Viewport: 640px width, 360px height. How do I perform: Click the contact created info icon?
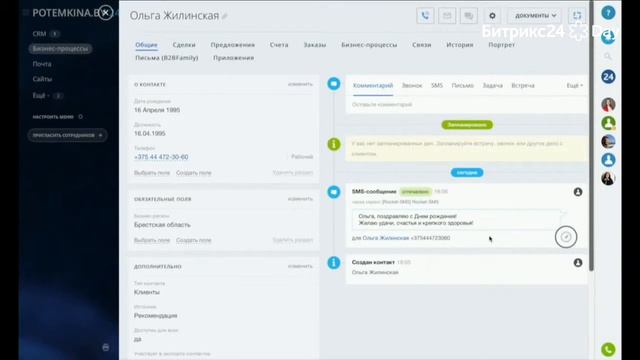[334, 263]
